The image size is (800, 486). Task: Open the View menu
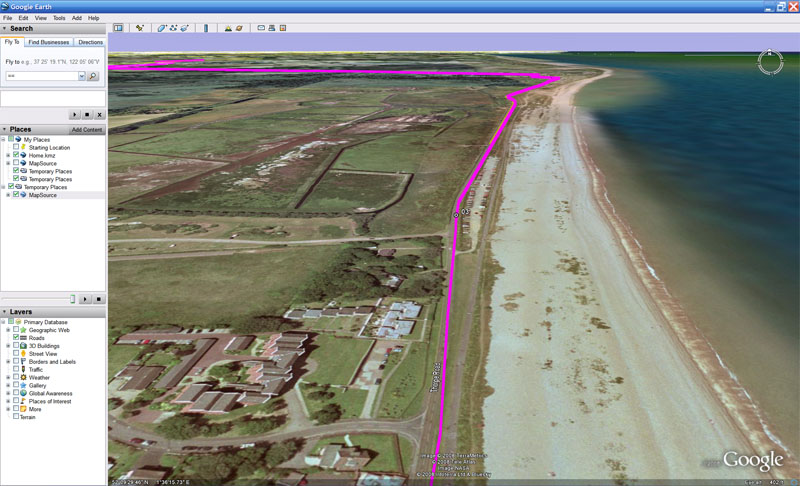(41, 18)
